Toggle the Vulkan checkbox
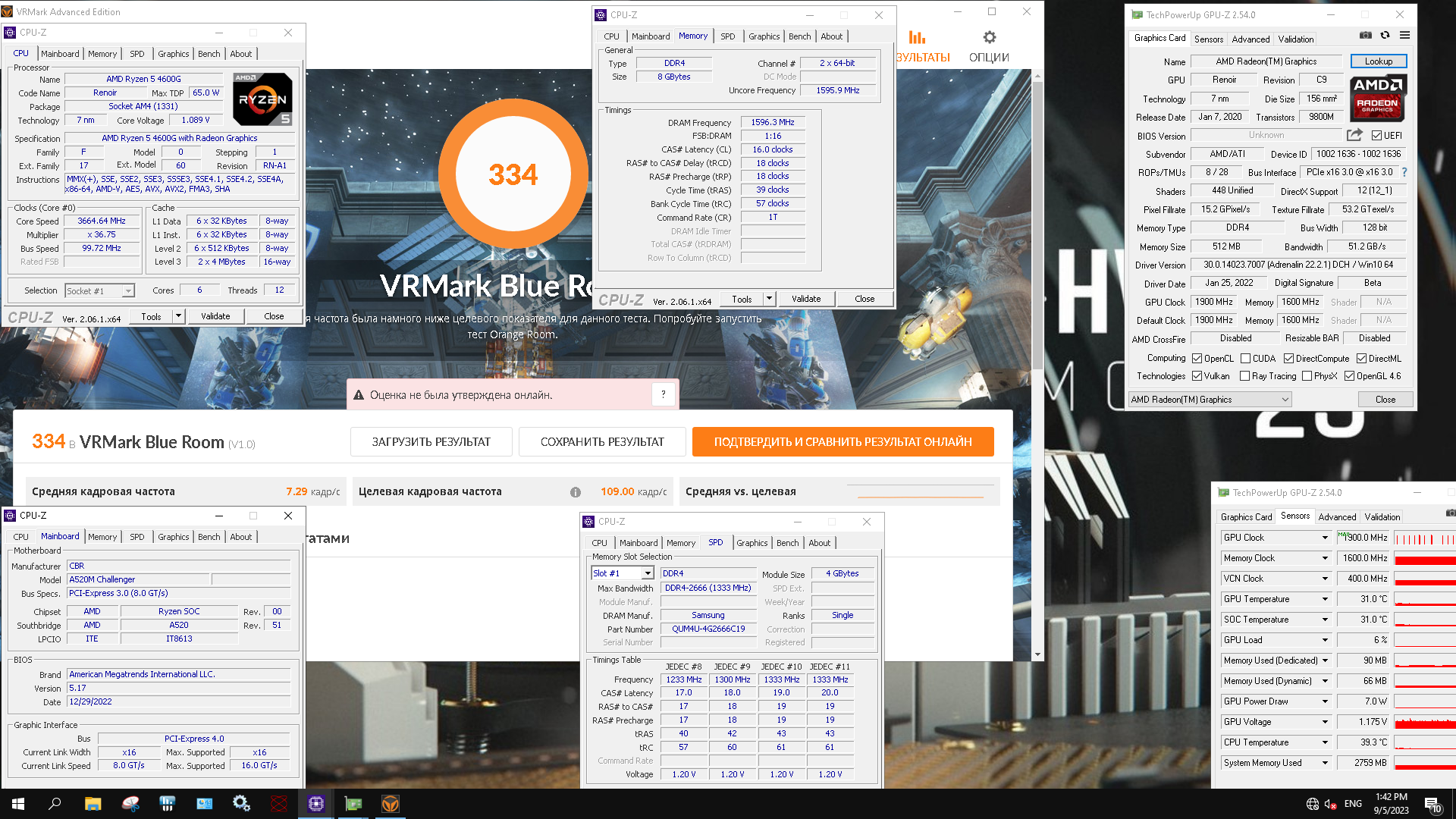The width and height of the screenshot is (1456, 819). [x=1197, y=376]
